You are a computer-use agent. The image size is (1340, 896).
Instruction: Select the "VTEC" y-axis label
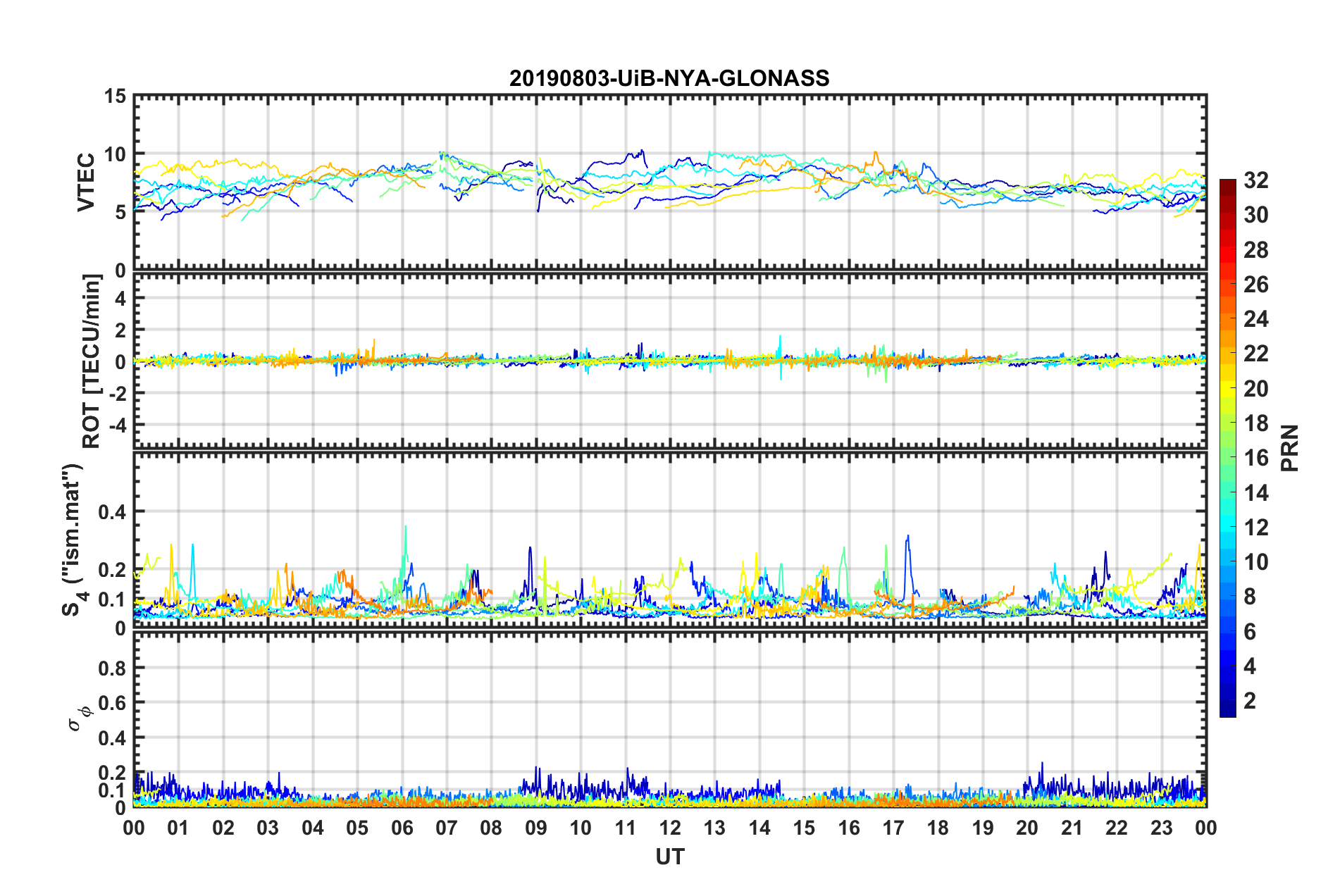[86, 182]
